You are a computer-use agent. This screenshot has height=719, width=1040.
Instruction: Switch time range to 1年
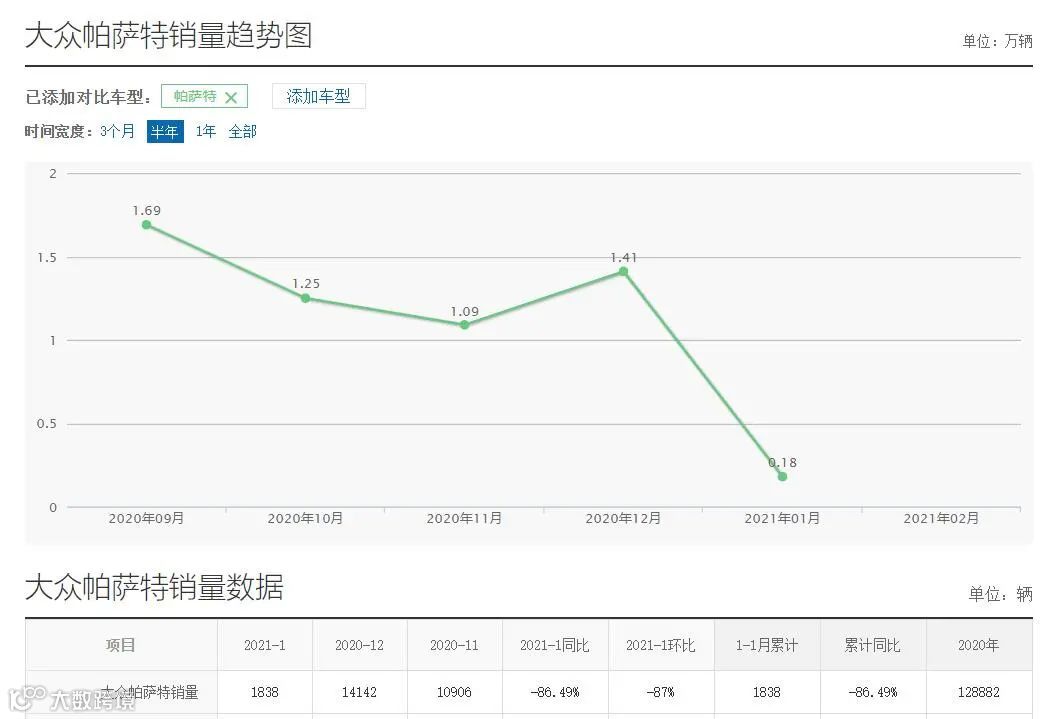[206, 131]
